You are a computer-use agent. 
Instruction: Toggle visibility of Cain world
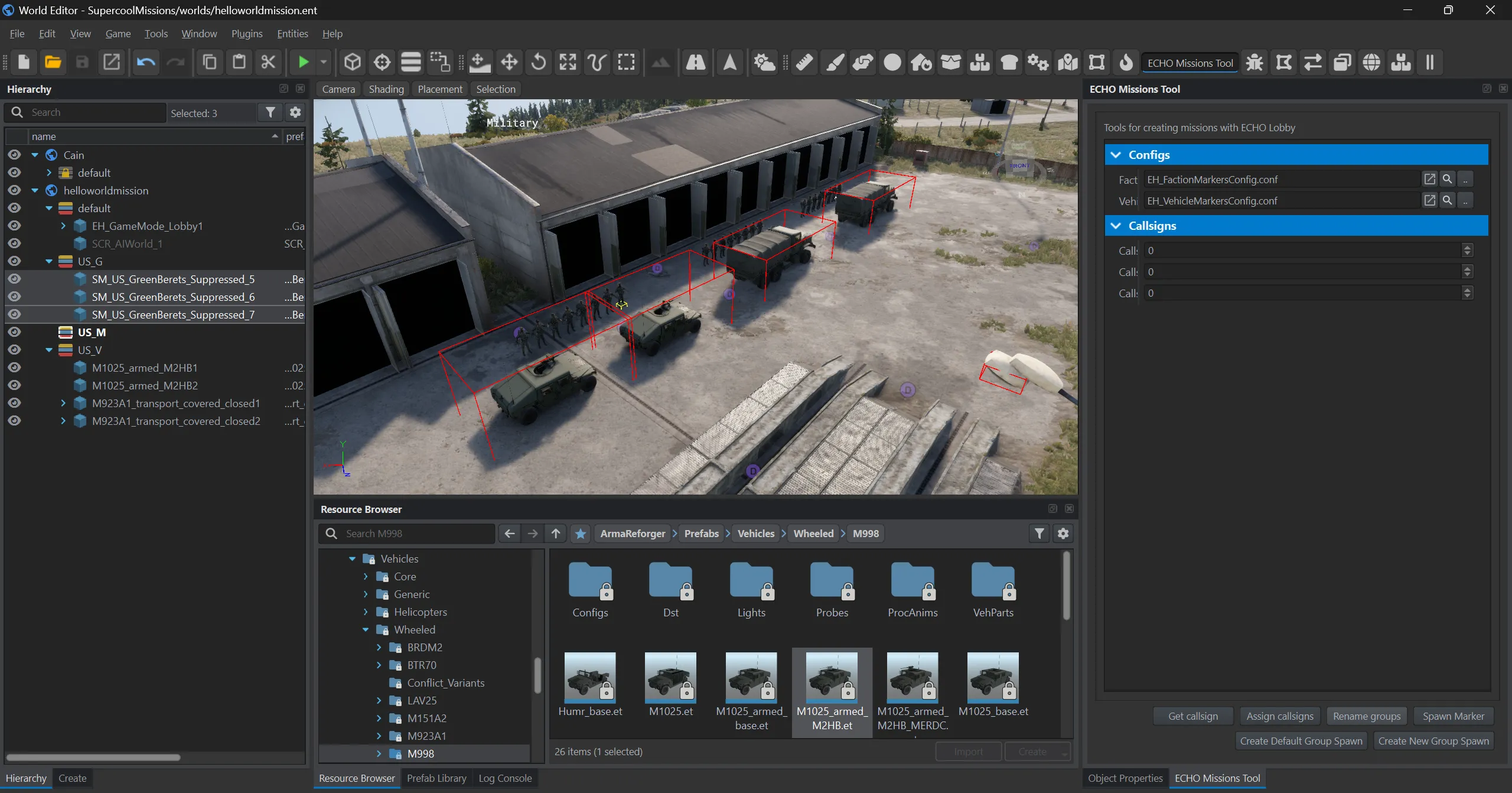(x=14, y=155)
